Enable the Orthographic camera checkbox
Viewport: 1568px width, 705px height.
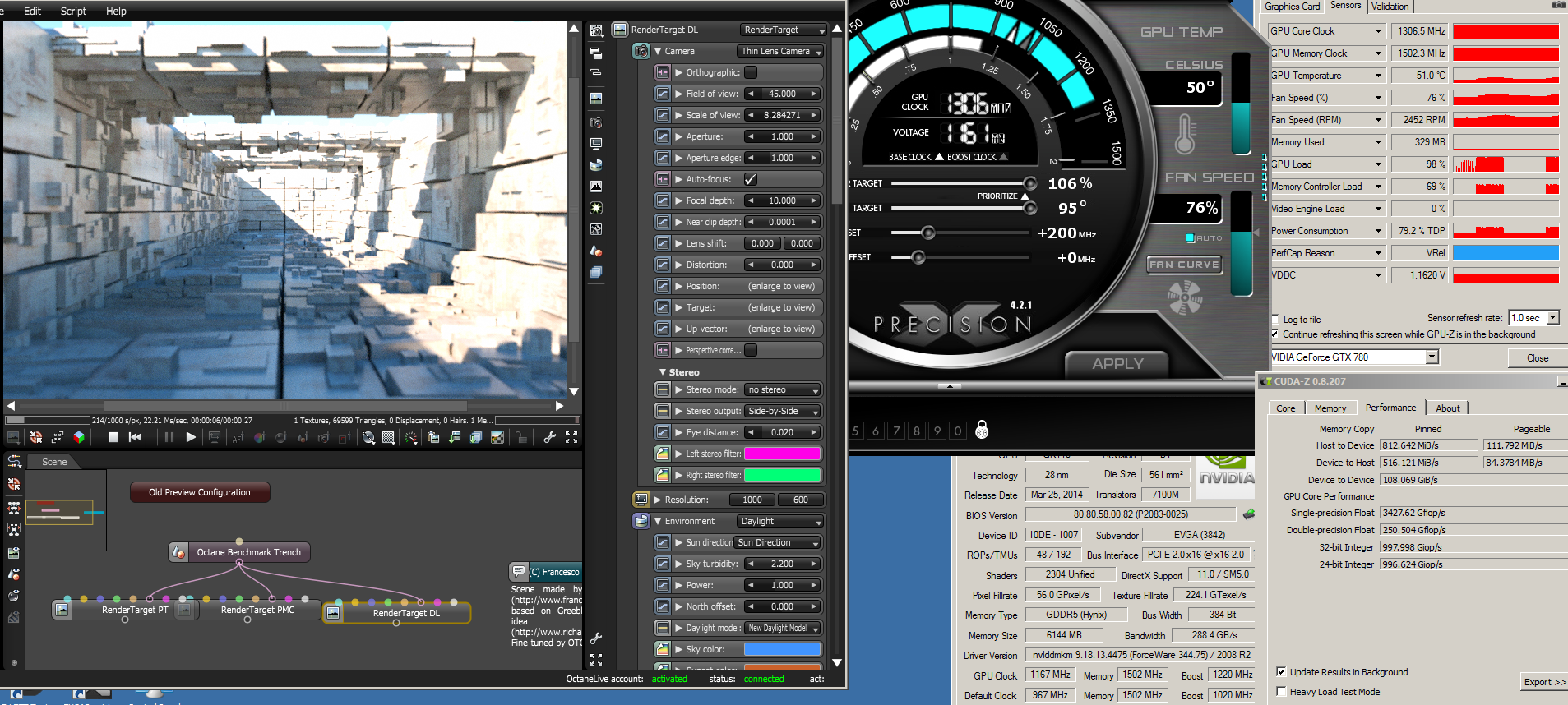(x=751, y=72)
